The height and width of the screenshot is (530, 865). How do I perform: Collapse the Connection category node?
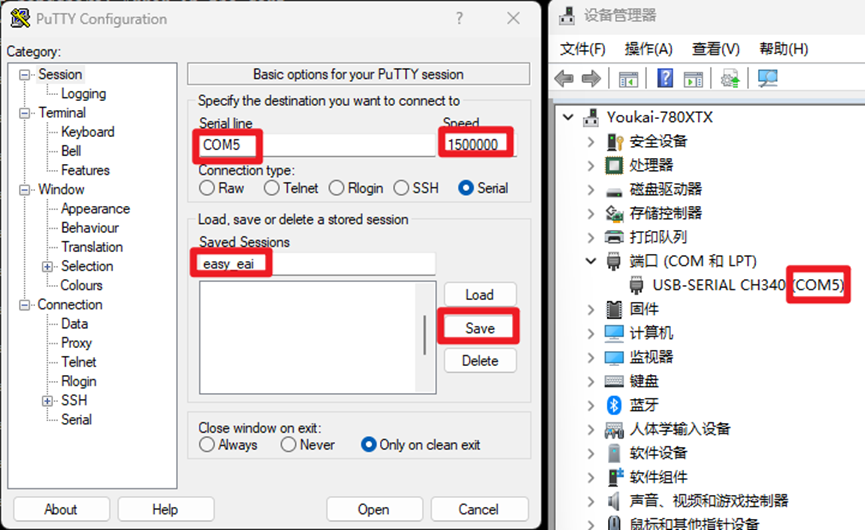pyautogui.click(x=24, y=305)
